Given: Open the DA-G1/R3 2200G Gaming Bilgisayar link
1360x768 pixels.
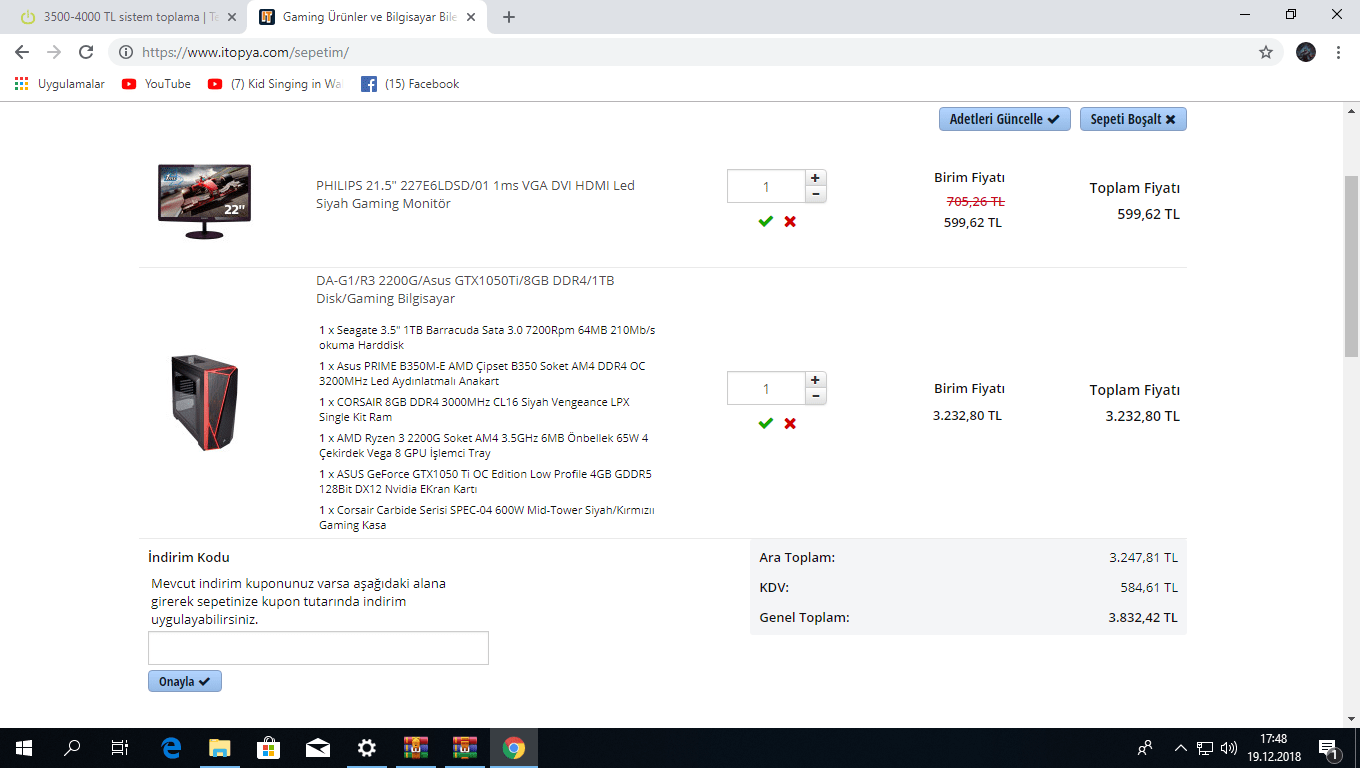Looking at the screenshot, I should (465, 289).
